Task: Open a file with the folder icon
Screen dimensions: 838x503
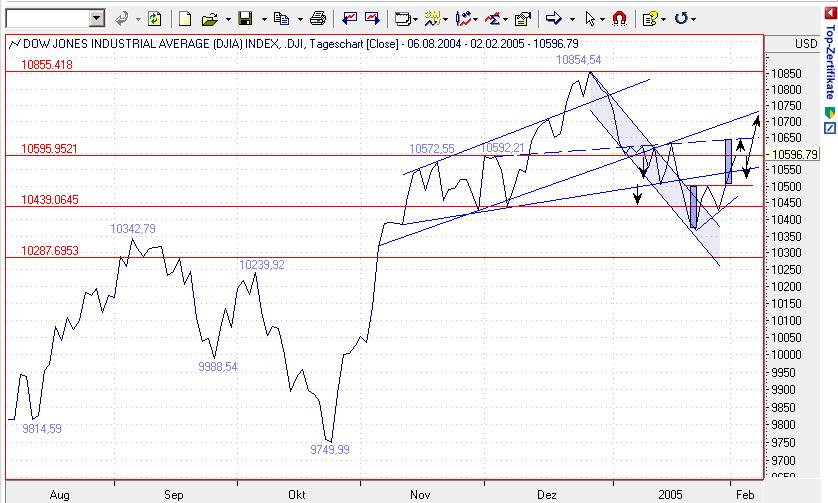Action: click(x=210, y=20)
